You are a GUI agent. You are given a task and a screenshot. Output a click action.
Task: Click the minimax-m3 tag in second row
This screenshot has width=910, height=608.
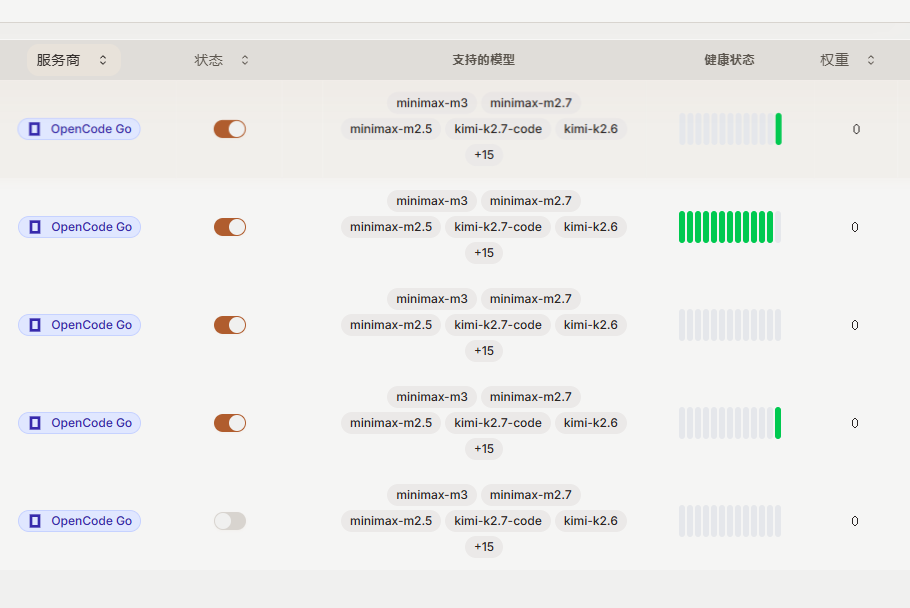[432, 201]
